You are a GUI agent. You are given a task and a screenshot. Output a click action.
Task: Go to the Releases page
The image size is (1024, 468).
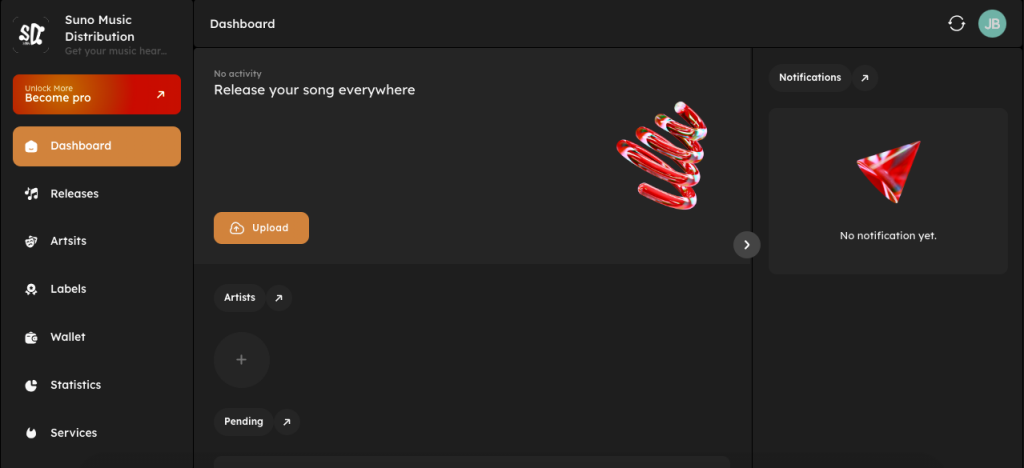click(75, 194)
